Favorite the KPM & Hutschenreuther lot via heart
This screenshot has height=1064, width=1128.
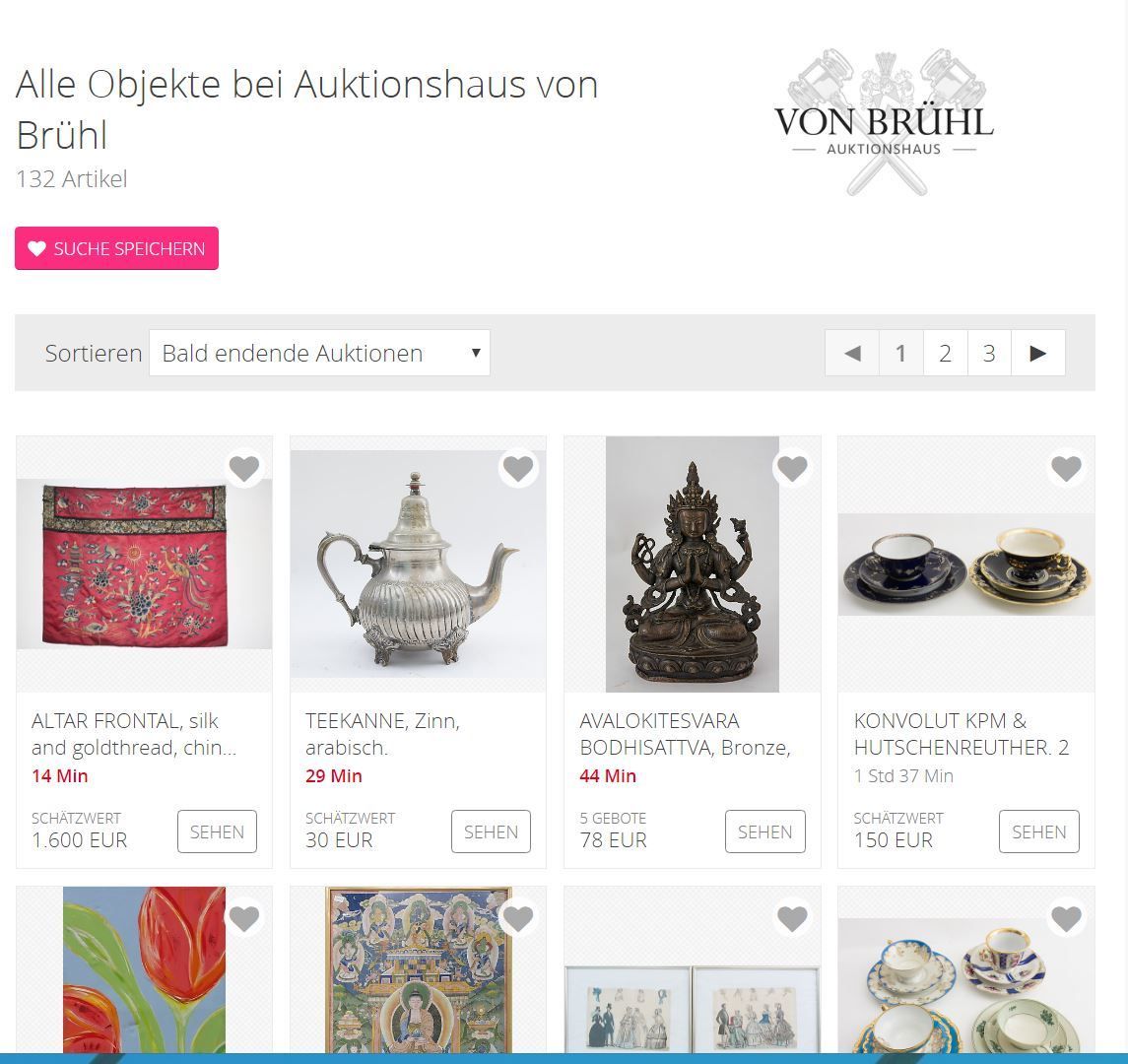[x=1066, y=468]
